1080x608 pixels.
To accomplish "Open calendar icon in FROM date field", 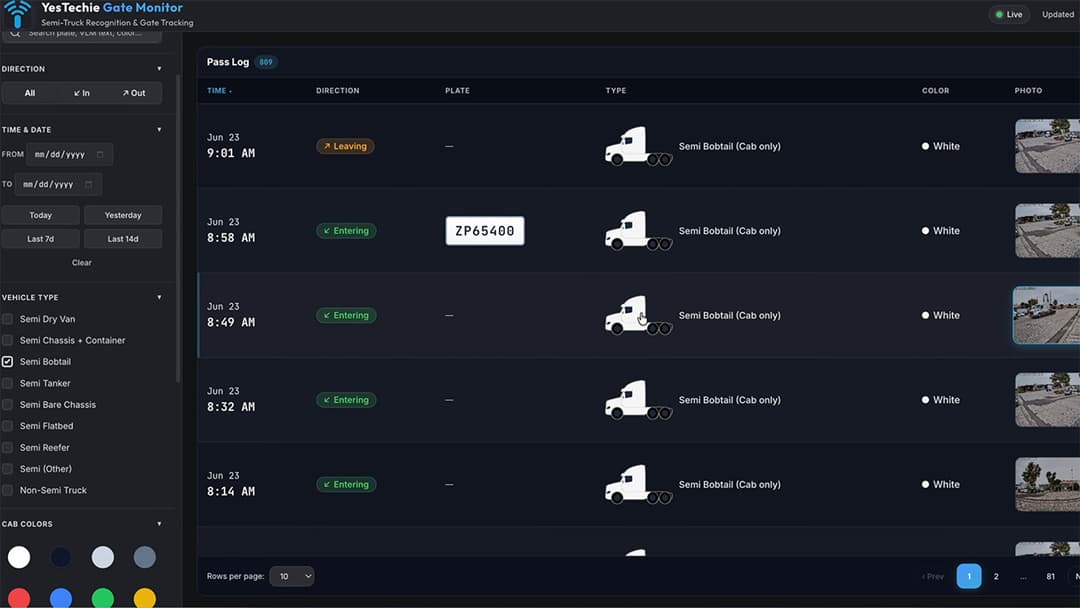I will coord(100,154).
